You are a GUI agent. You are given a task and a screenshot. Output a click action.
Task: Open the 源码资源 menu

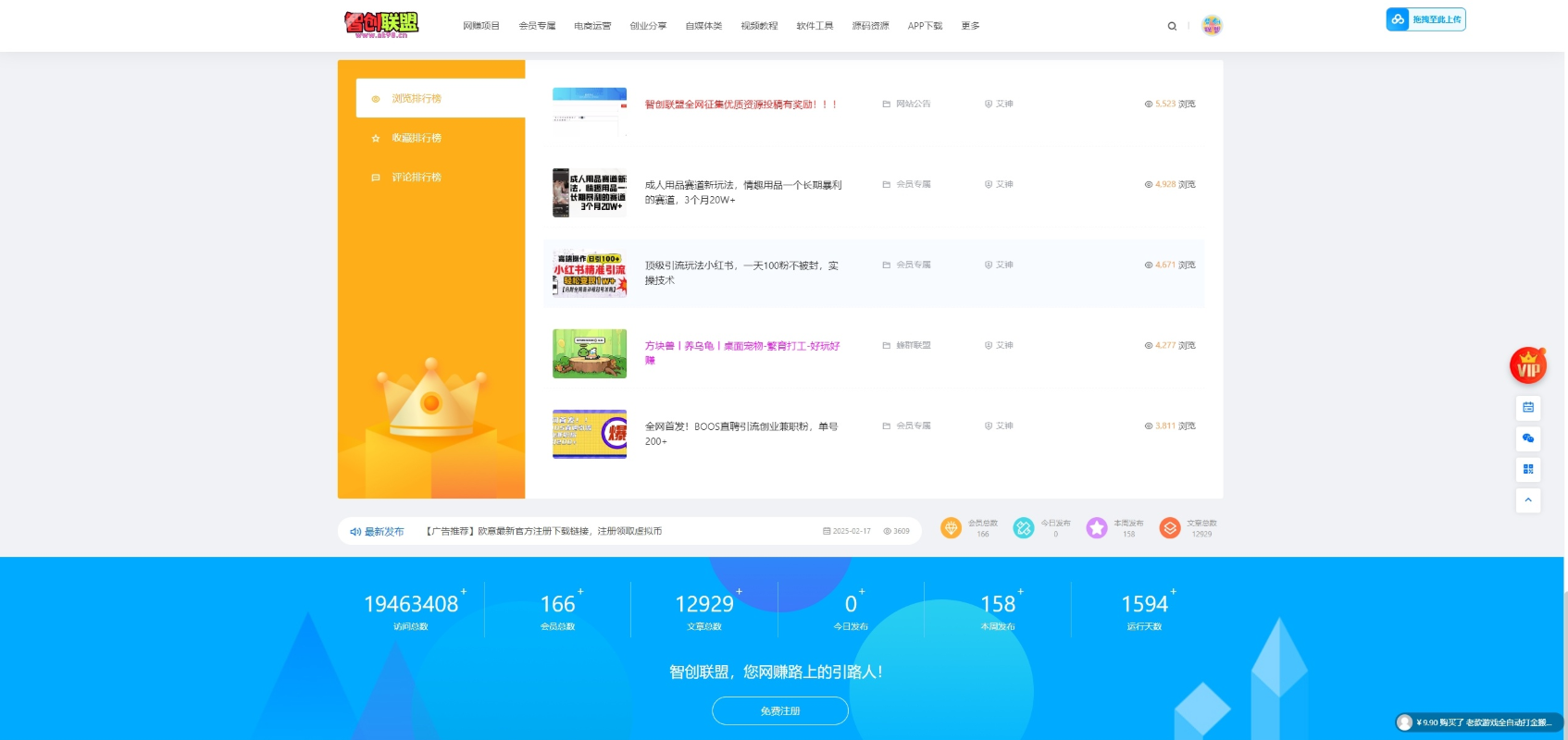(x=870, y=26)
